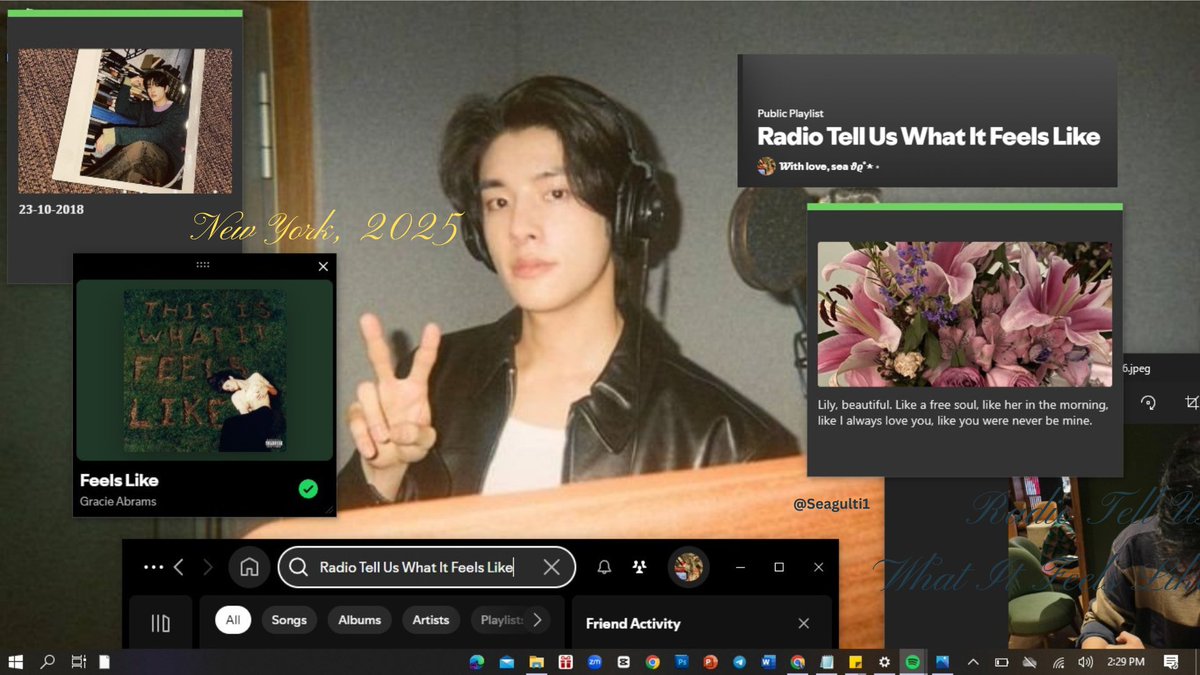Click the Feels Like album cover
This screenshot has height=675, width=1200.
pos(204,371)
